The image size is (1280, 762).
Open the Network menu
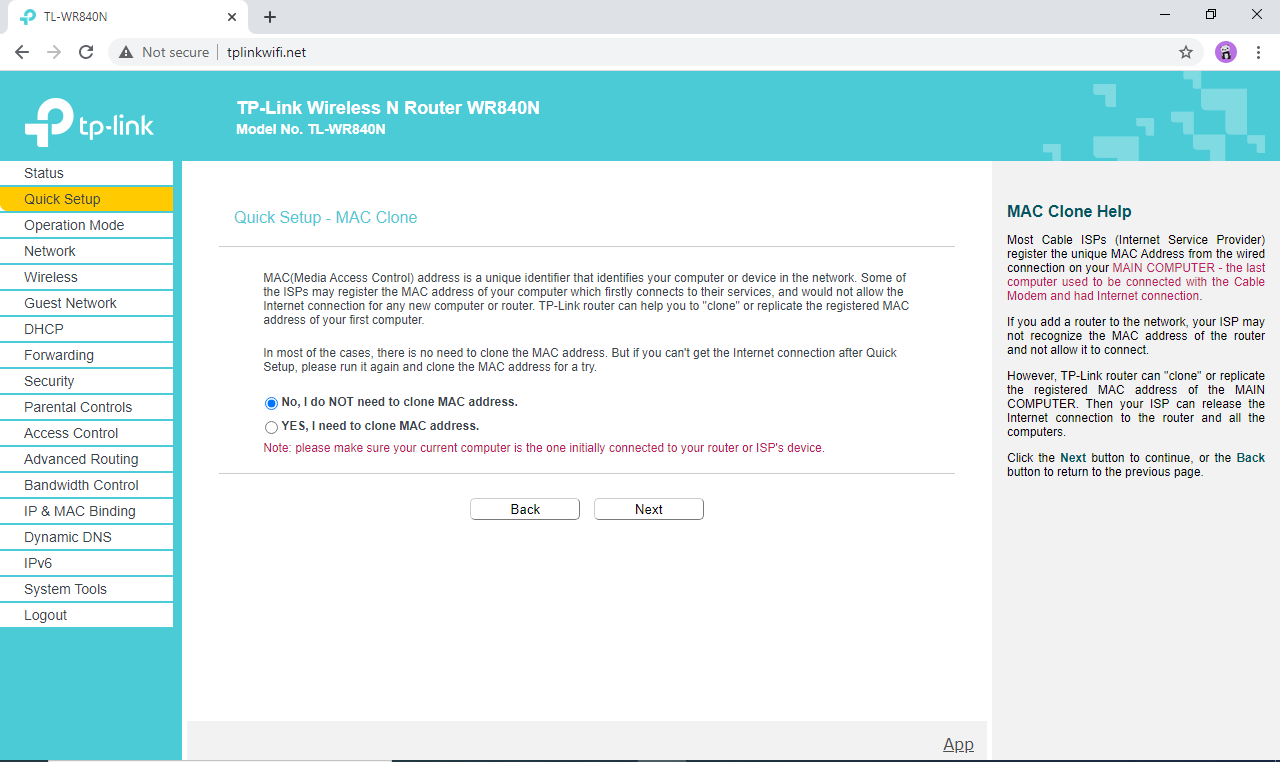click(87, 251)
